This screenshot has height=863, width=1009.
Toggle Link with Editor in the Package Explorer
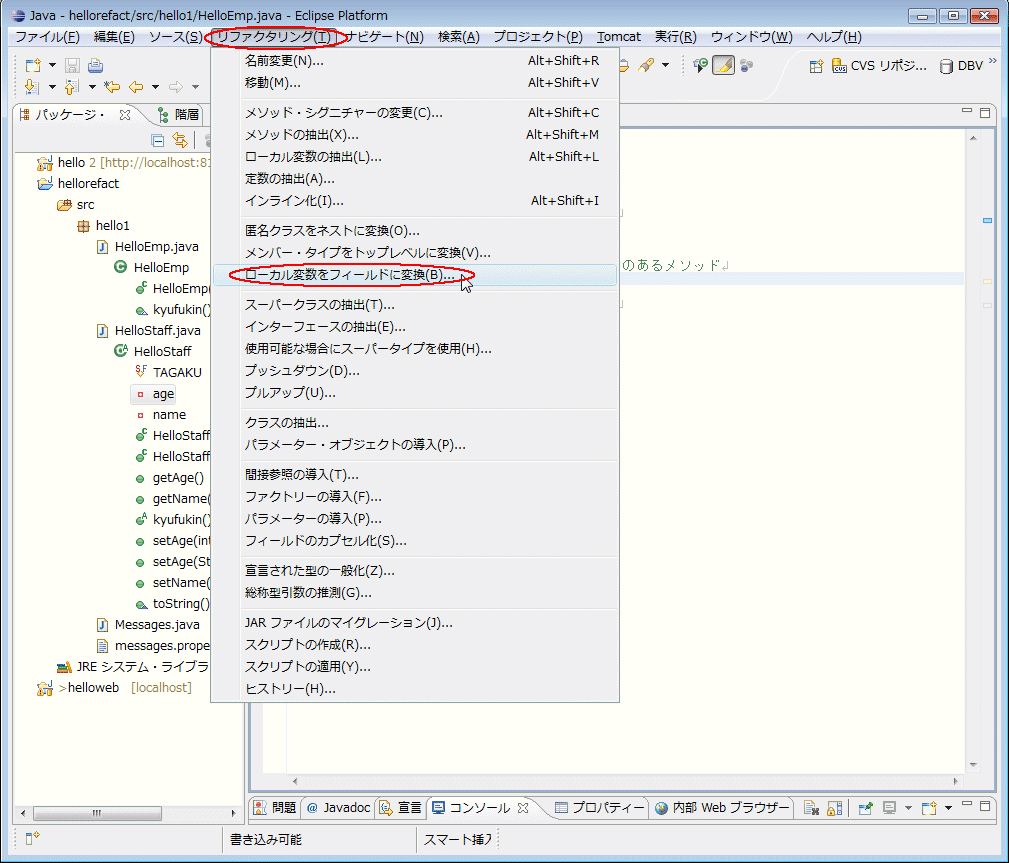180,140
